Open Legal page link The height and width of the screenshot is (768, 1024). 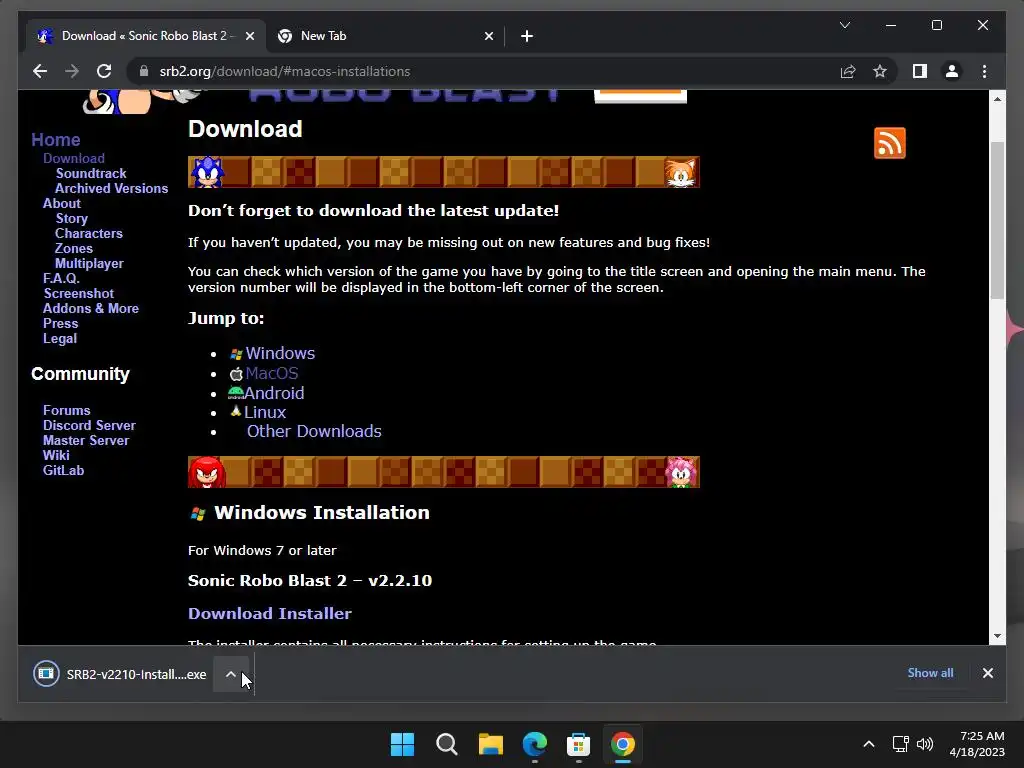59,338
